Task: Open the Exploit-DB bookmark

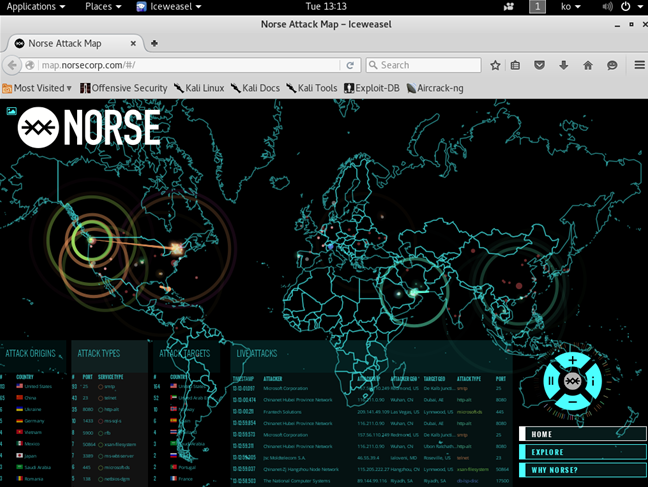Action: [372, 88]
